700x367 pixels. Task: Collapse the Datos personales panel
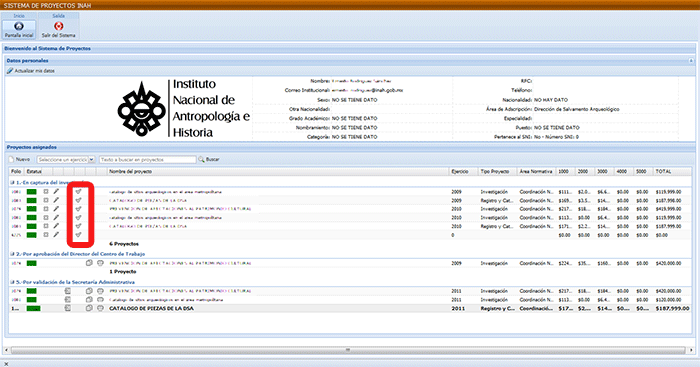pos(691,60)
